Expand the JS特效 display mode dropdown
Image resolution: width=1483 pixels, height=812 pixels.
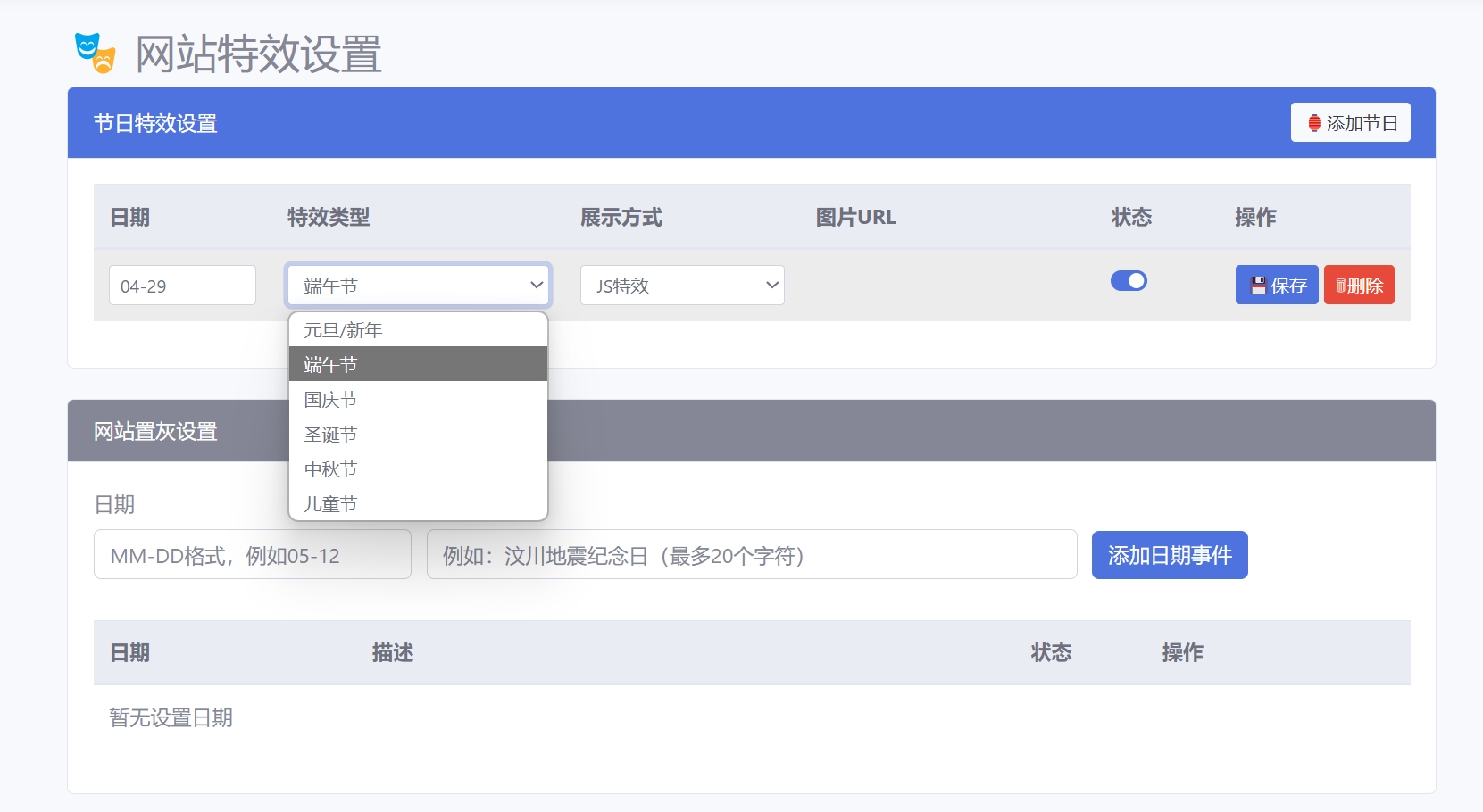[x=682, y=286]
